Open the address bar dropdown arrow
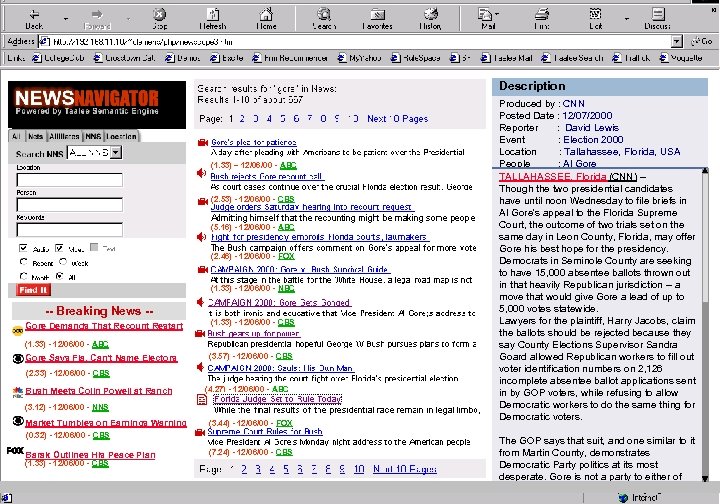This screenshot has width=720, height=504. [676, 42]
